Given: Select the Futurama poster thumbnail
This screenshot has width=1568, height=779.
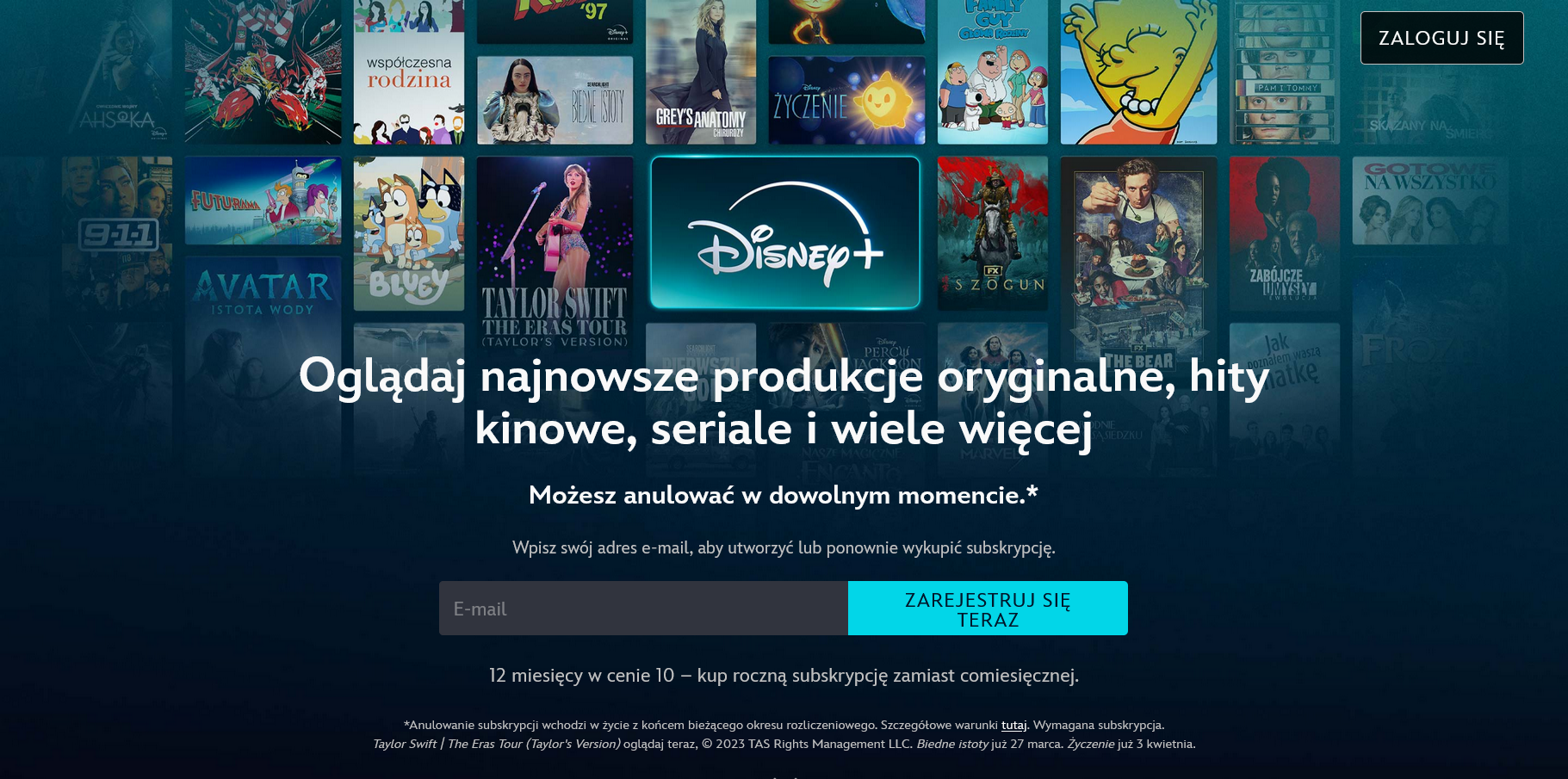Looking at the screenshot, I should click(x=263, y=201).
